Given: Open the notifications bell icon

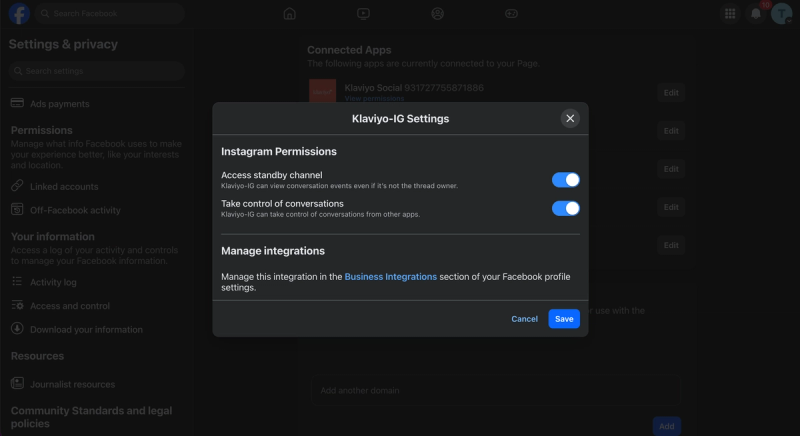Looking at the screenshot, I should (x=756, y=14).
